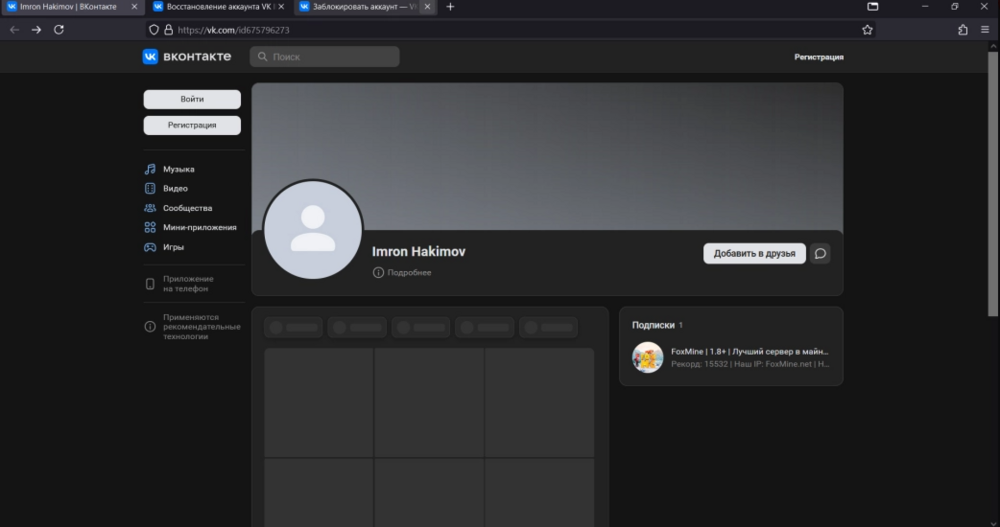Image resolution: width=1000 pixels, height=527 pixels.
Task: Open Сообщества section icon
Action: (150, 208)
